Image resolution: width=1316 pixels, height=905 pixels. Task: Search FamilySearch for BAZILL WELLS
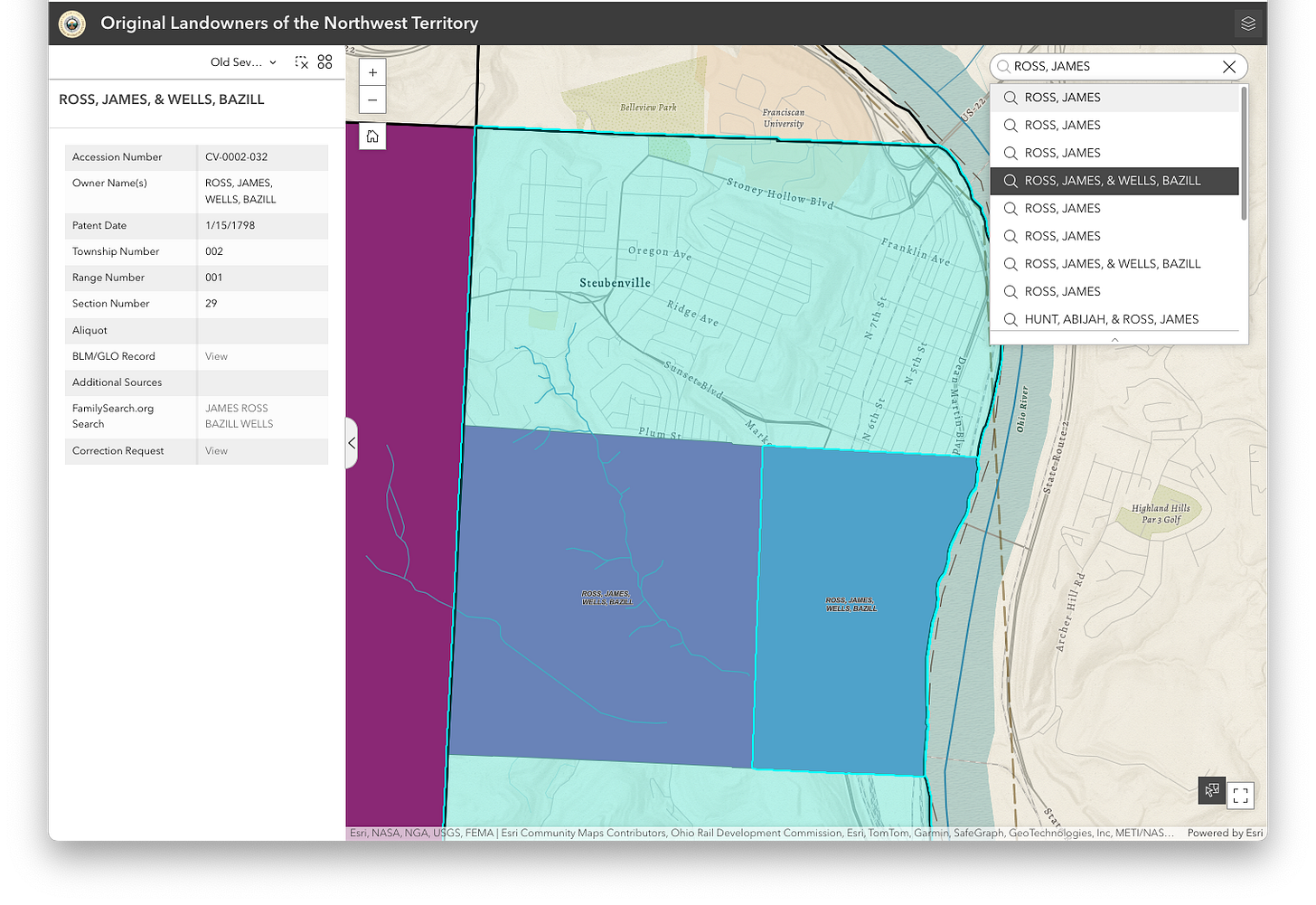[x=239, y=424]
